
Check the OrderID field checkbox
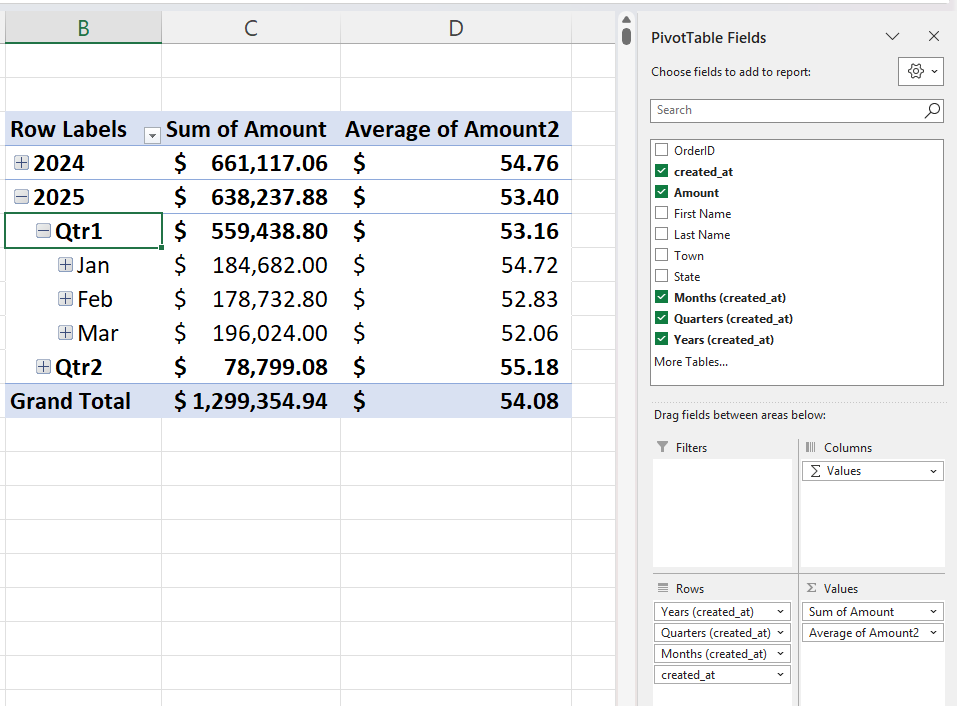(x=662, y=150)
